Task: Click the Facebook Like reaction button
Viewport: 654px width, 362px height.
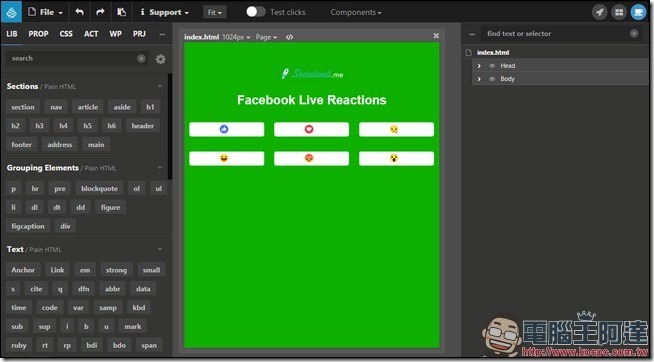Action: [x=226, y=129]
